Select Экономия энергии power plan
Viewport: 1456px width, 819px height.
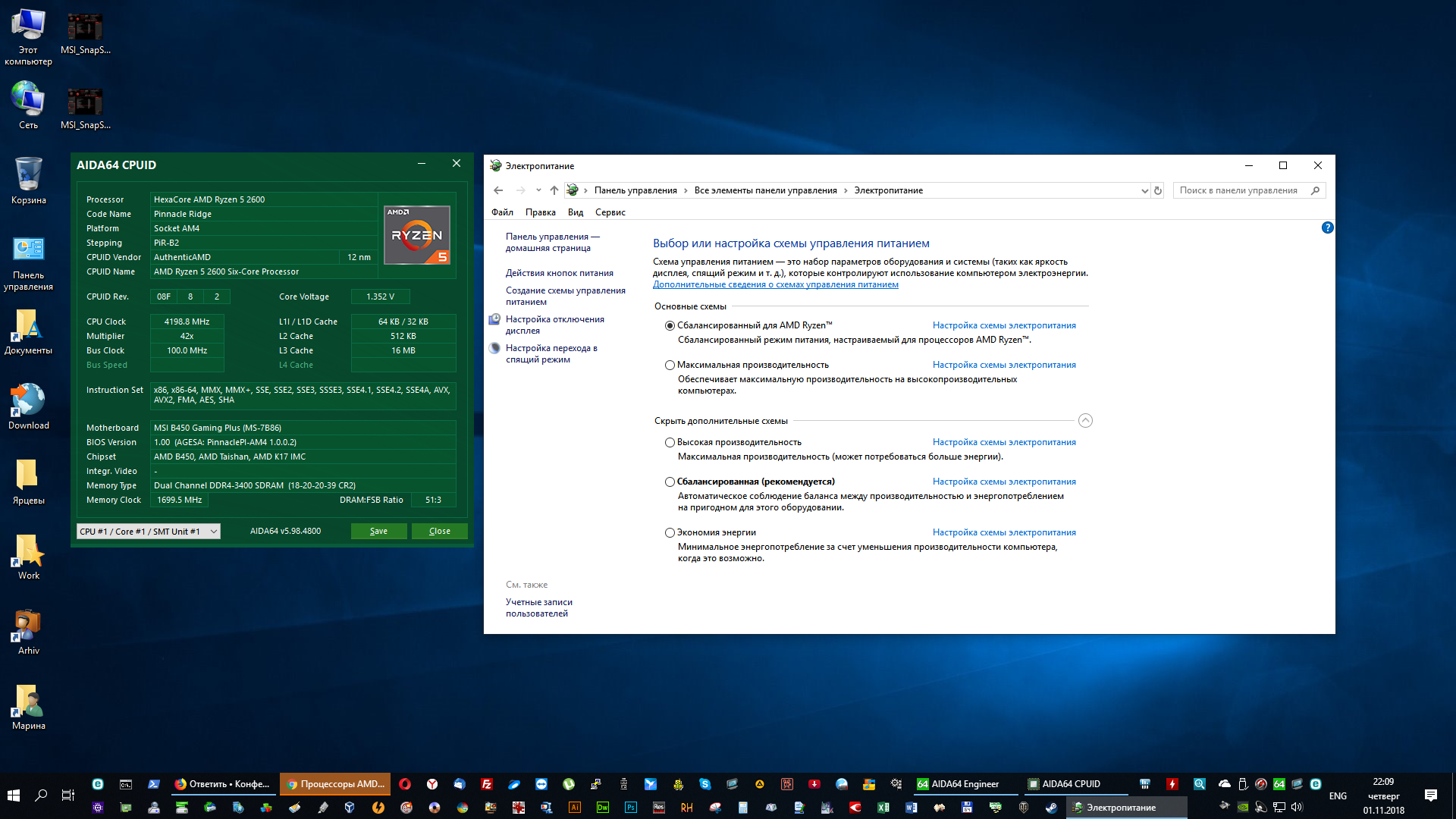[x=670, y=532]
